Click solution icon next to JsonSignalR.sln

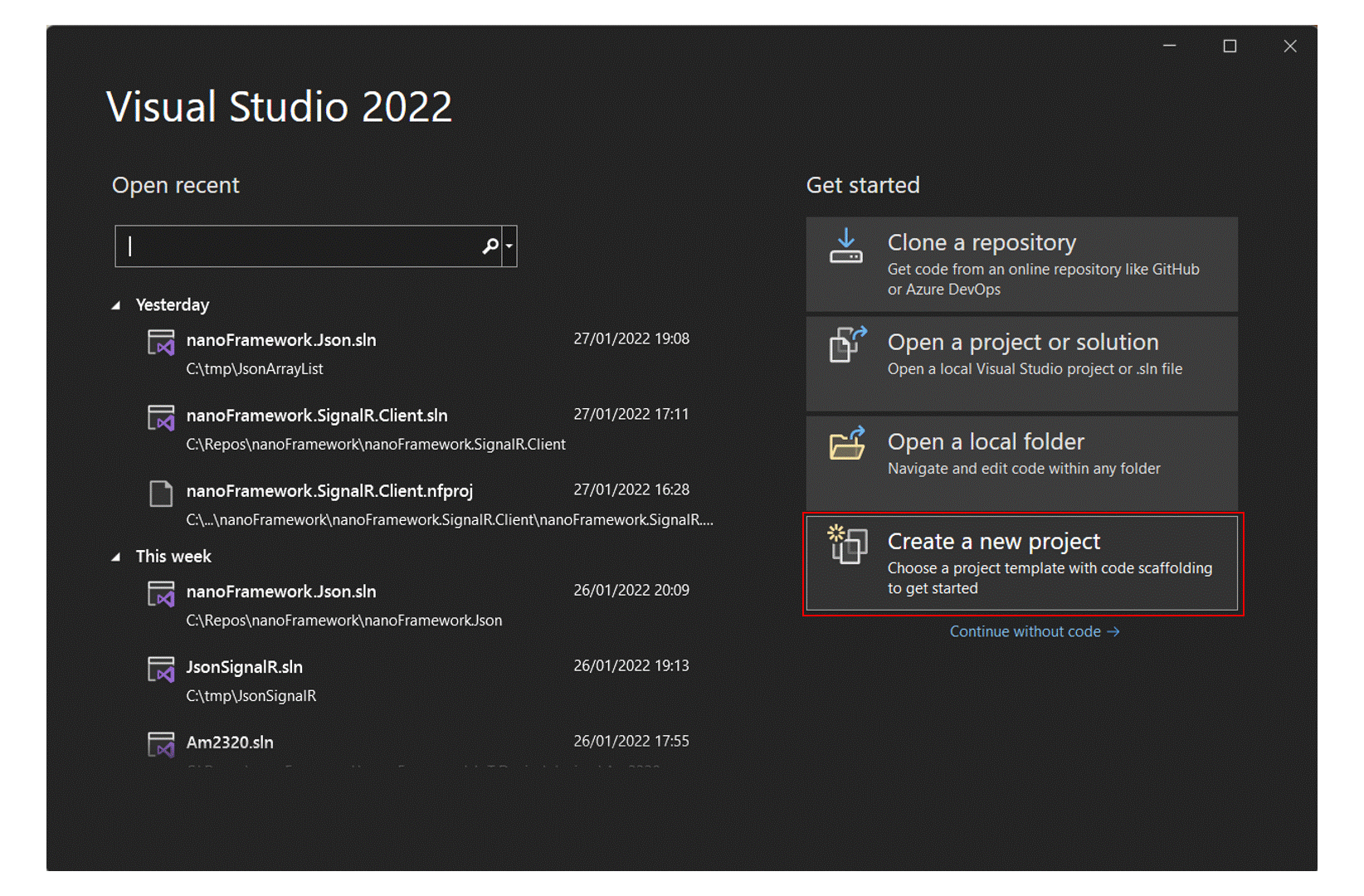[x=161, y=670]
